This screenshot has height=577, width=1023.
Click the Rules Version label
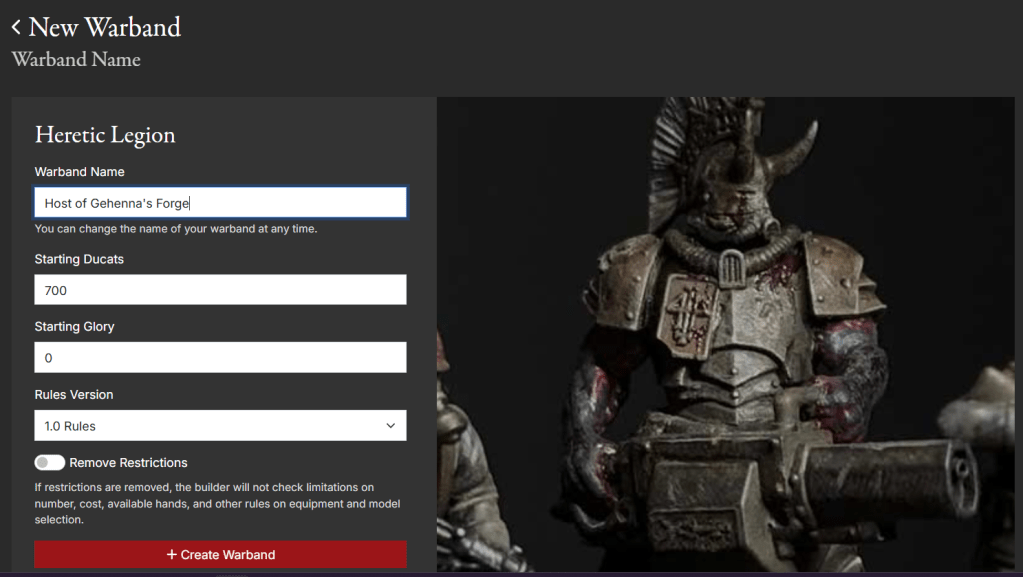(x=74, y=395)
